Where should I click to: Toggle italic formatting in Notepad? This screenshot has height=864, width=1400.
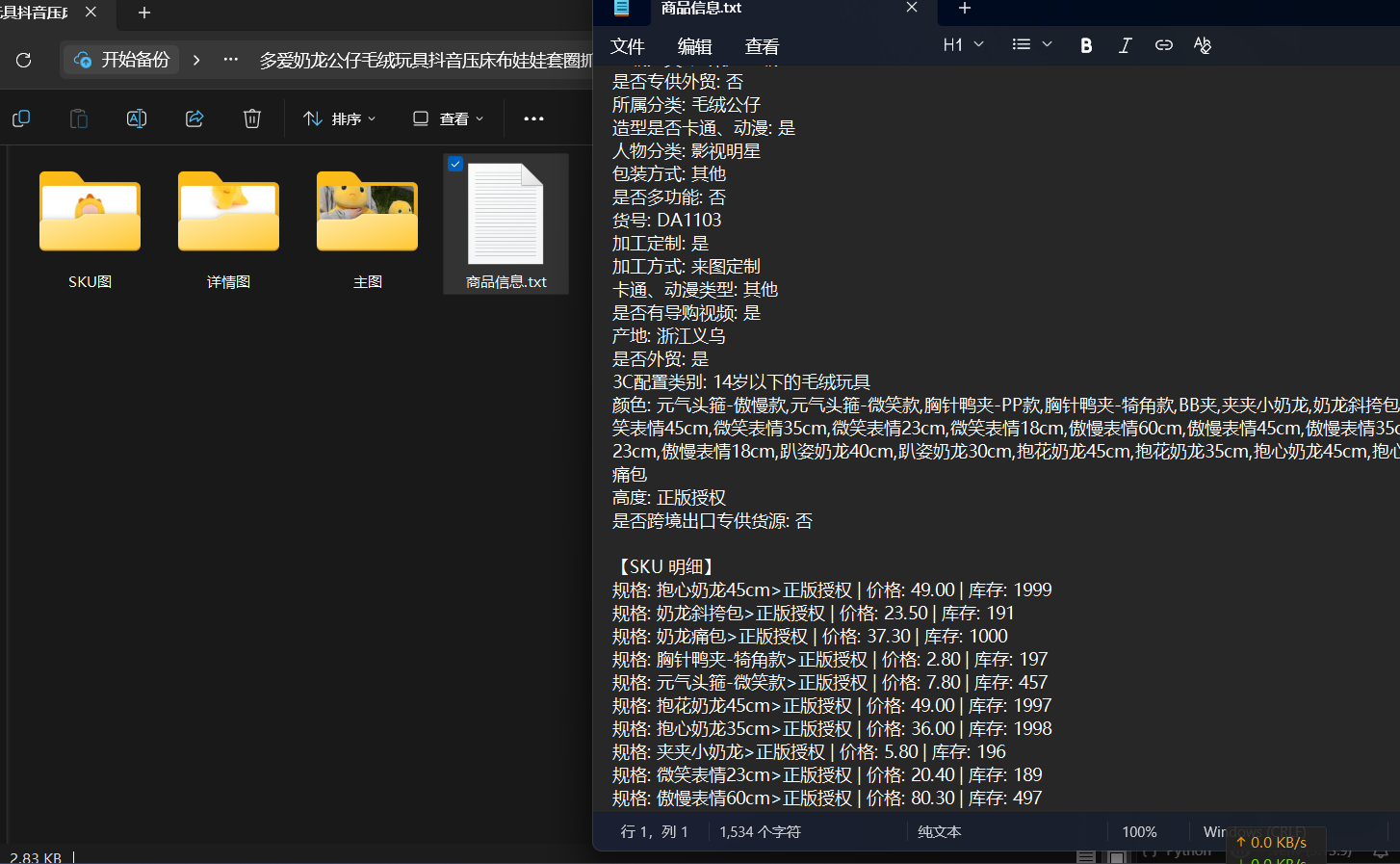pyautogui.click(x=1125, y=44)
